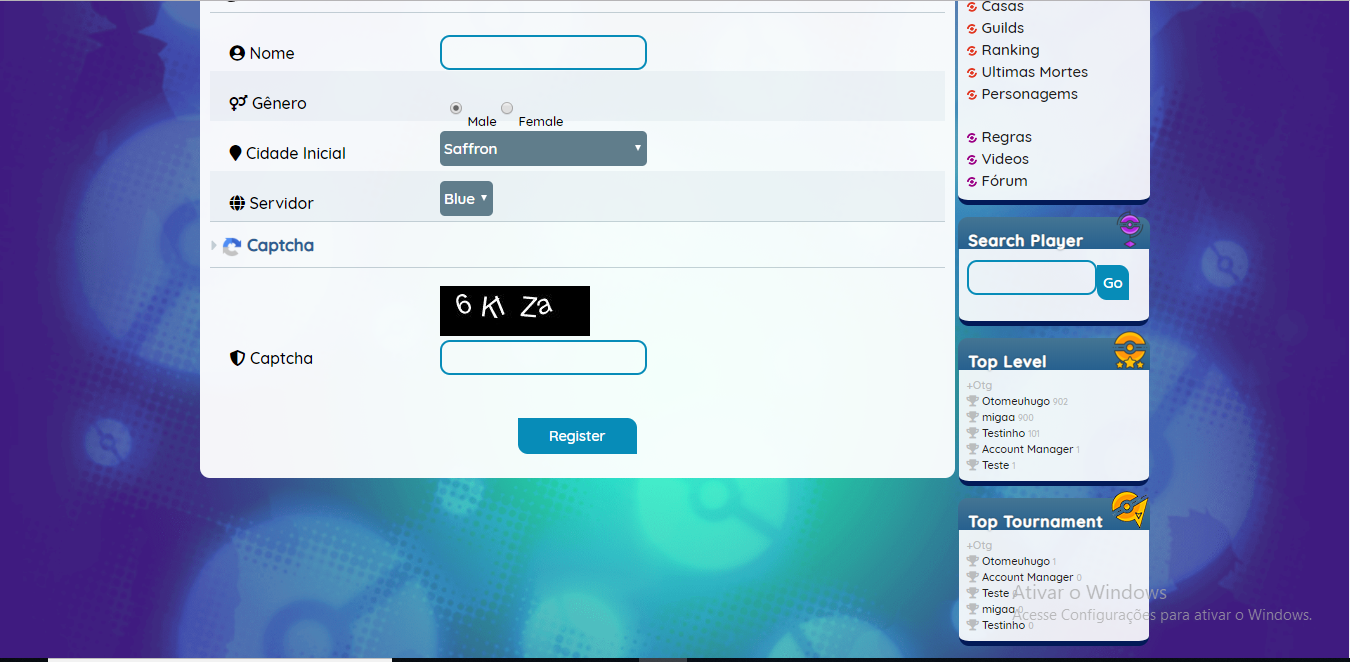Click the reCAPTCHA refresh icon beside Captcha
The height and width of the screenshot is (662, 1350).
click(232, 246)
